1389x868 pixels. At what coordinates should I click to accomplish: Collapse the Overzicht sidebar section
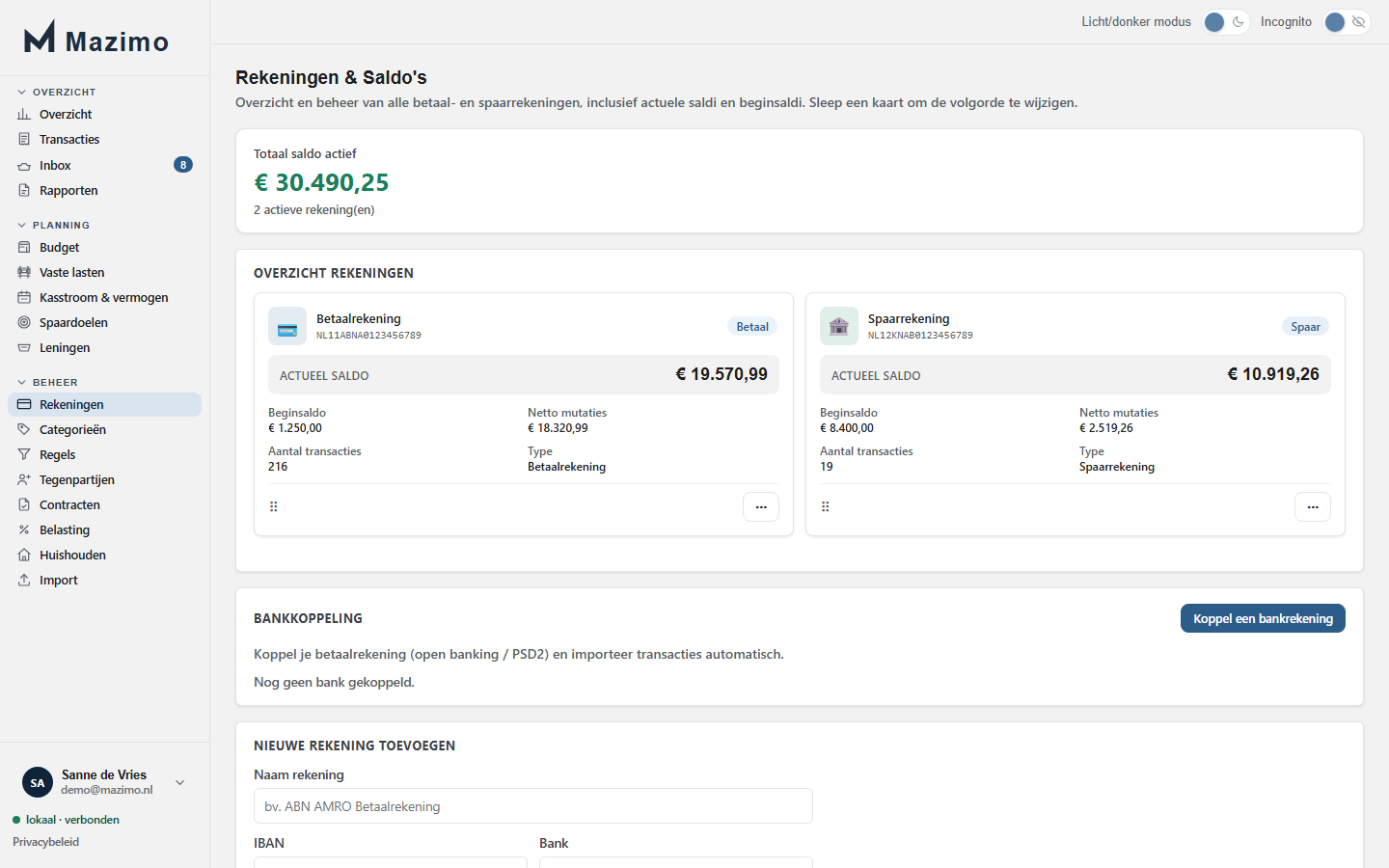[x=57, y=92]
